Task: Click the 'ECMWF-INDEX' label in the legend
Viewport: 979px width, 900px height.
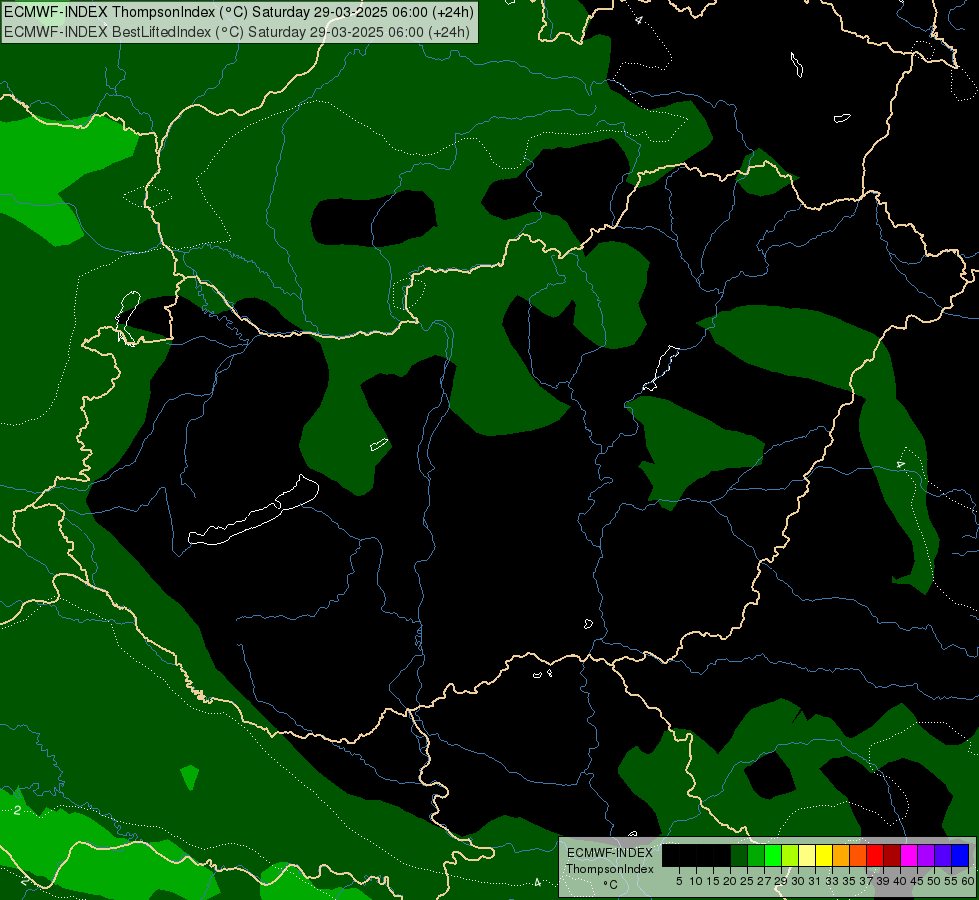Action: click(x=610, y=853)
